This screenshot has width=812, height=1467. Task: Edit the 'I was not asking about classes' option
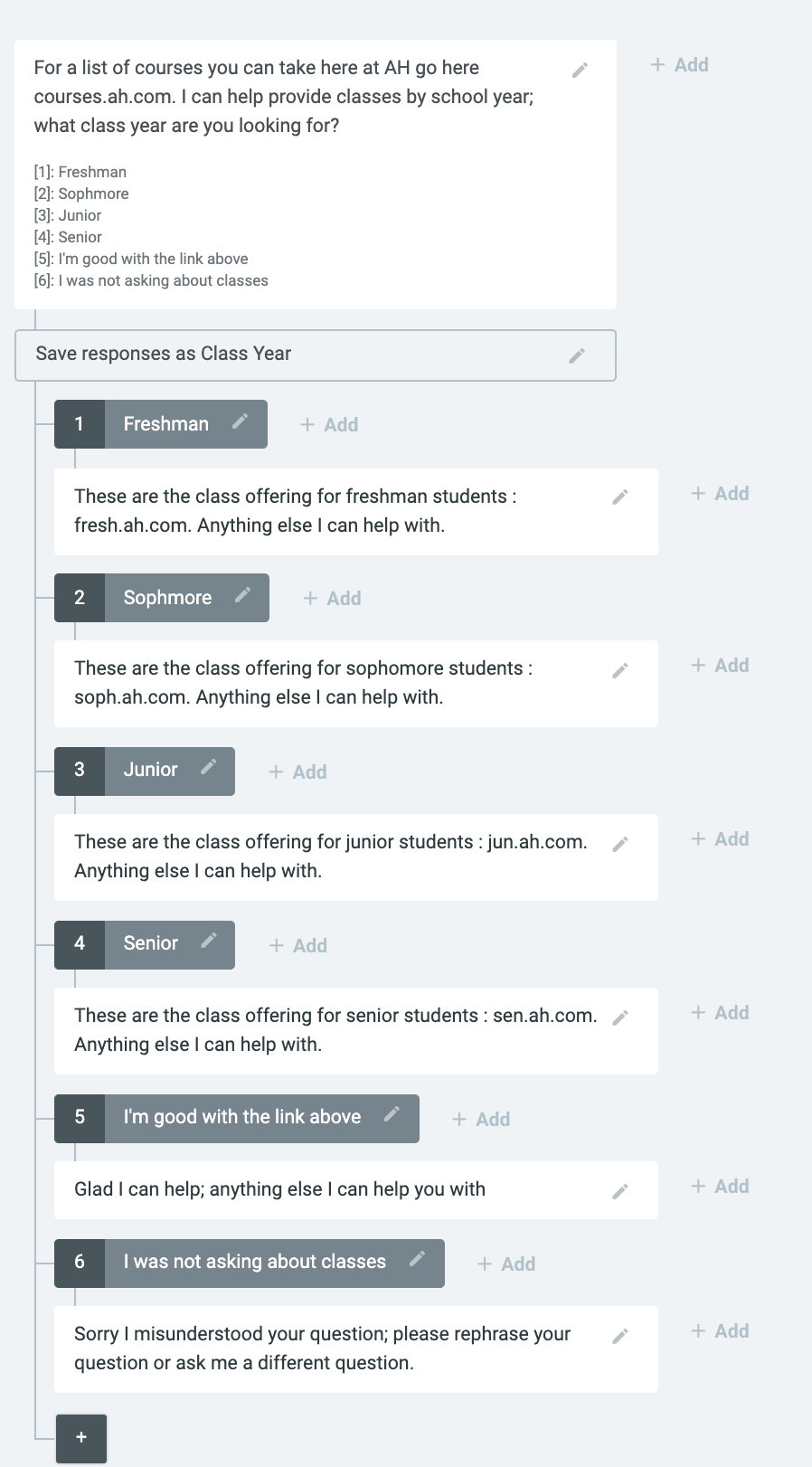tap(417, 1259)
